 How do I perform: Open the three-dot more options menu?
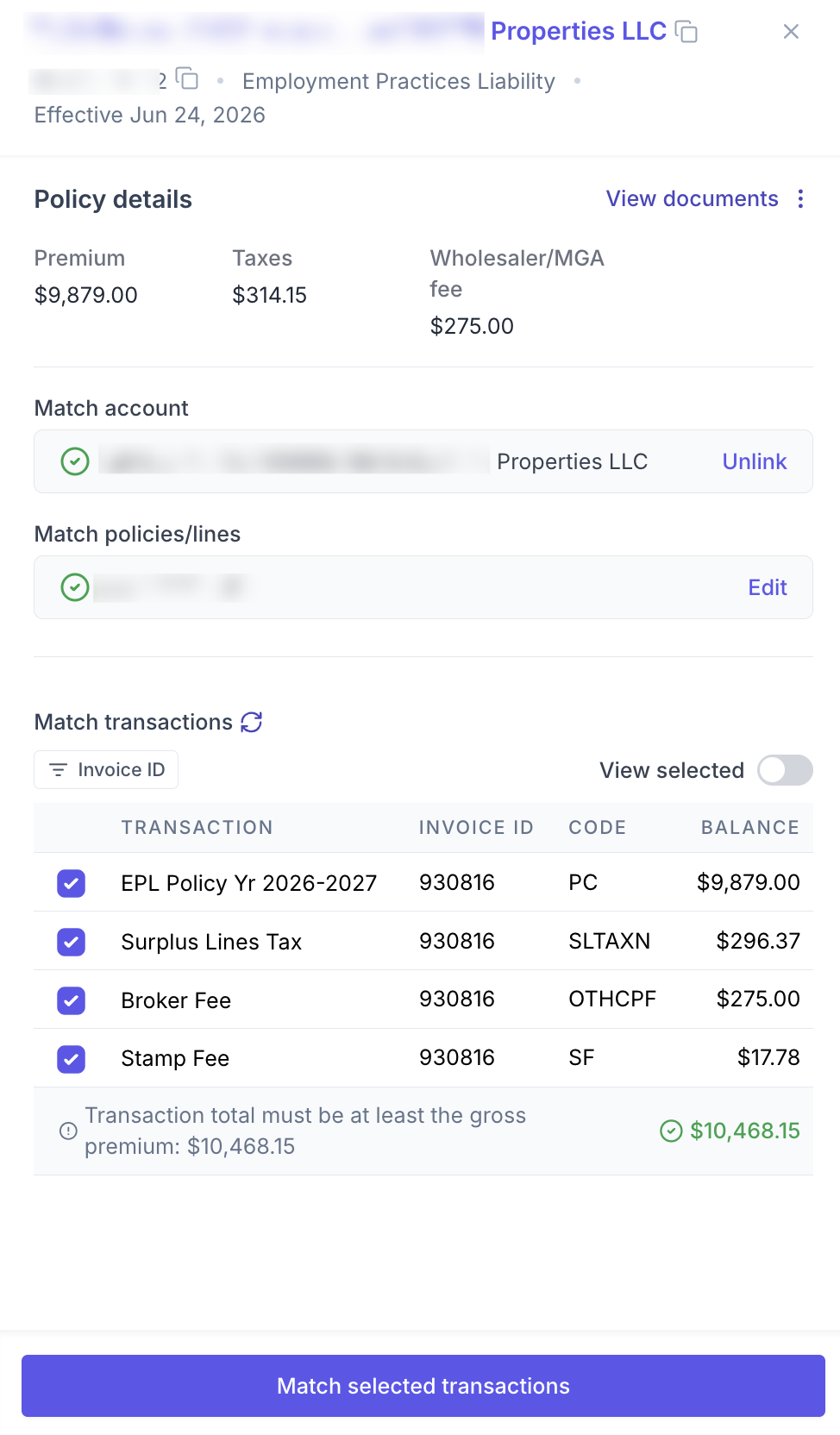801,199
